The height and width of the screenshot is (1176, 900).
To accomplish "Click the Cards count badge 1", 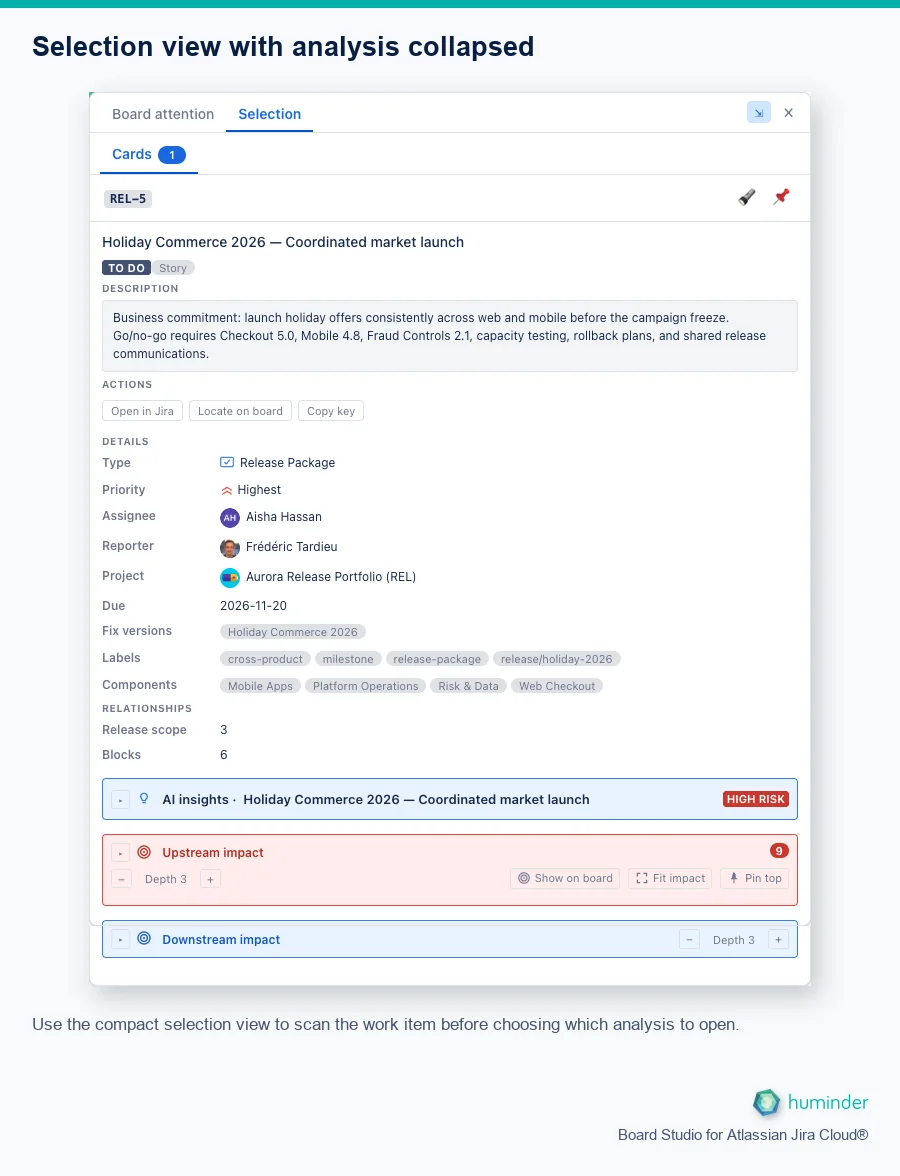I will (172, 155).
